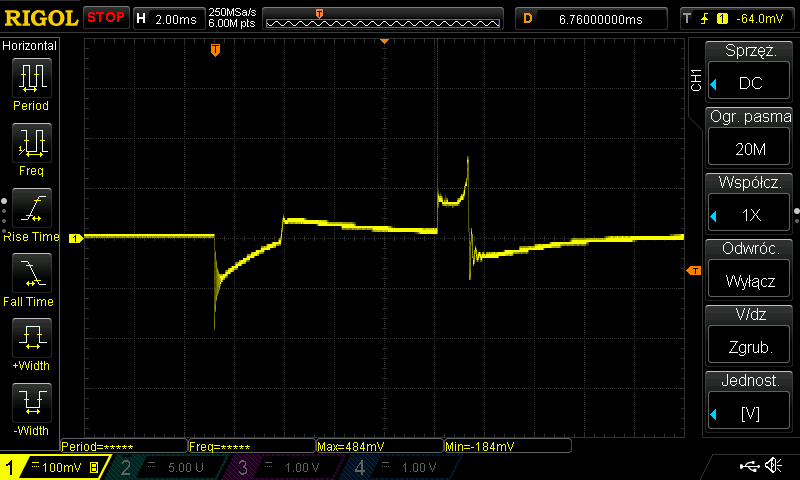Click the orange trigger position marker on the graticule
The image size is (800, 480).
215,49
